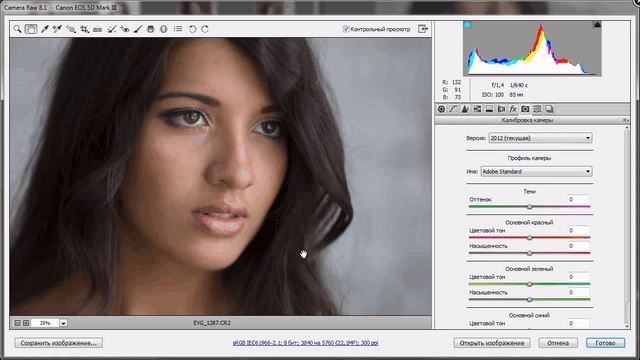Open the Effects fx panel tab
This screenshot has height=360, width=640.
coord(513,109)
